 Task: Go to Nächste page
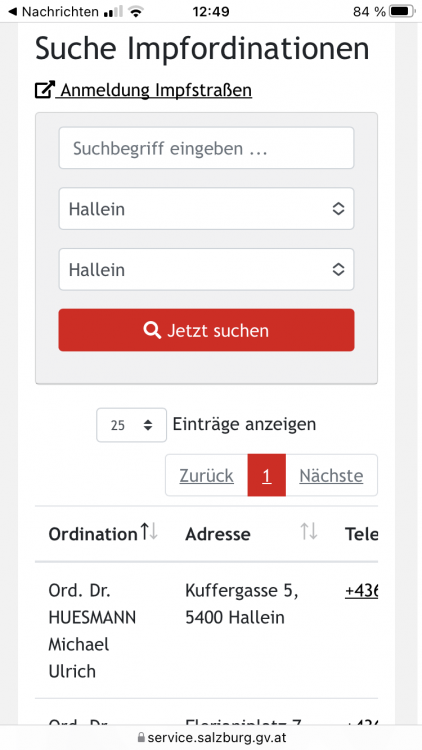(x=331, y=475)
